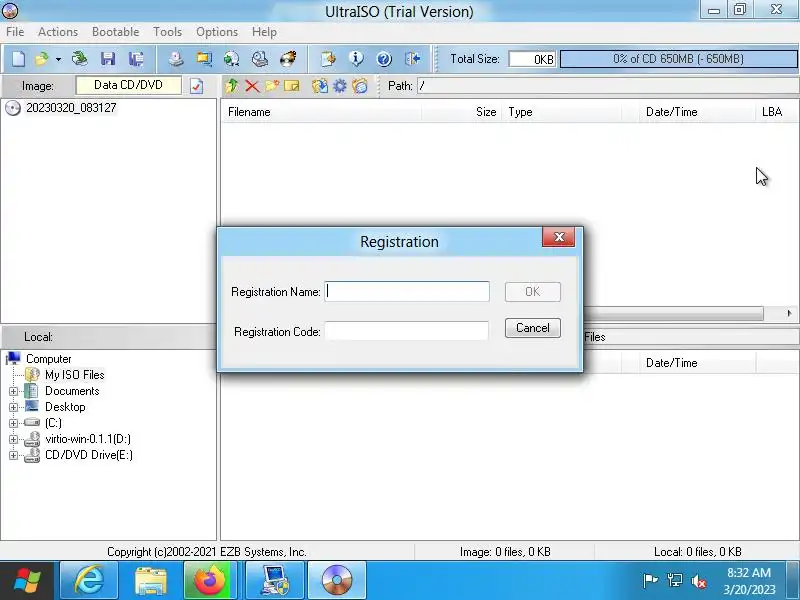Expand the CD/DVD Drive(E:) node

point(13,455)
